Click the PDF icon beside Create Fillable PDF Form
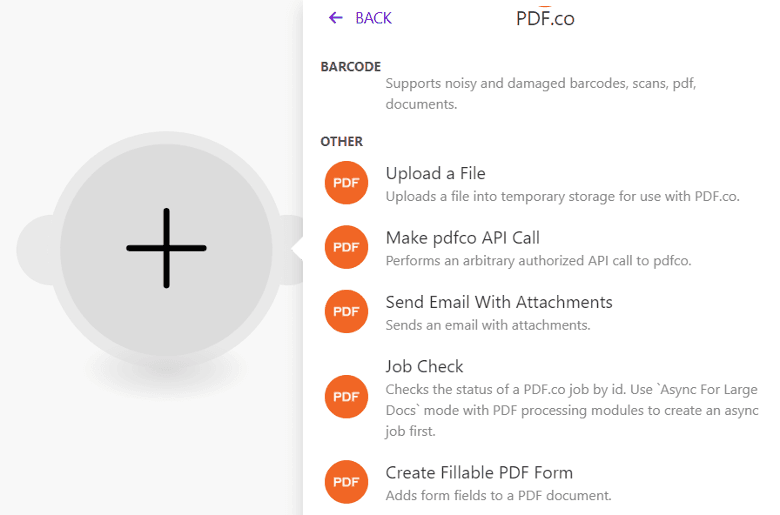 point(346,482)
